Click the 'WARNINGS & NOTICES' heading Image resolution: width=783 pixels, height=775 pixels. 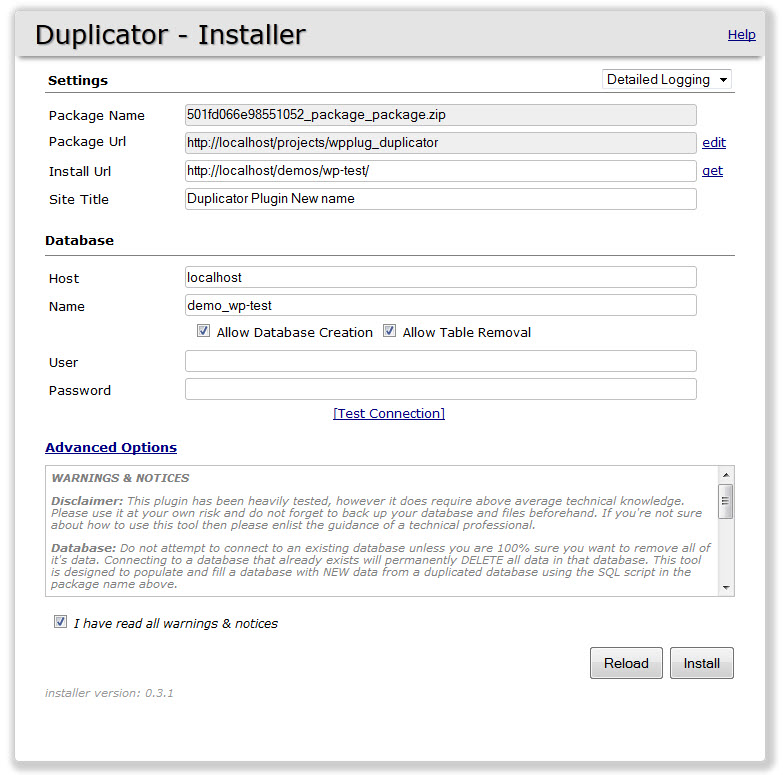pos(120,478)
